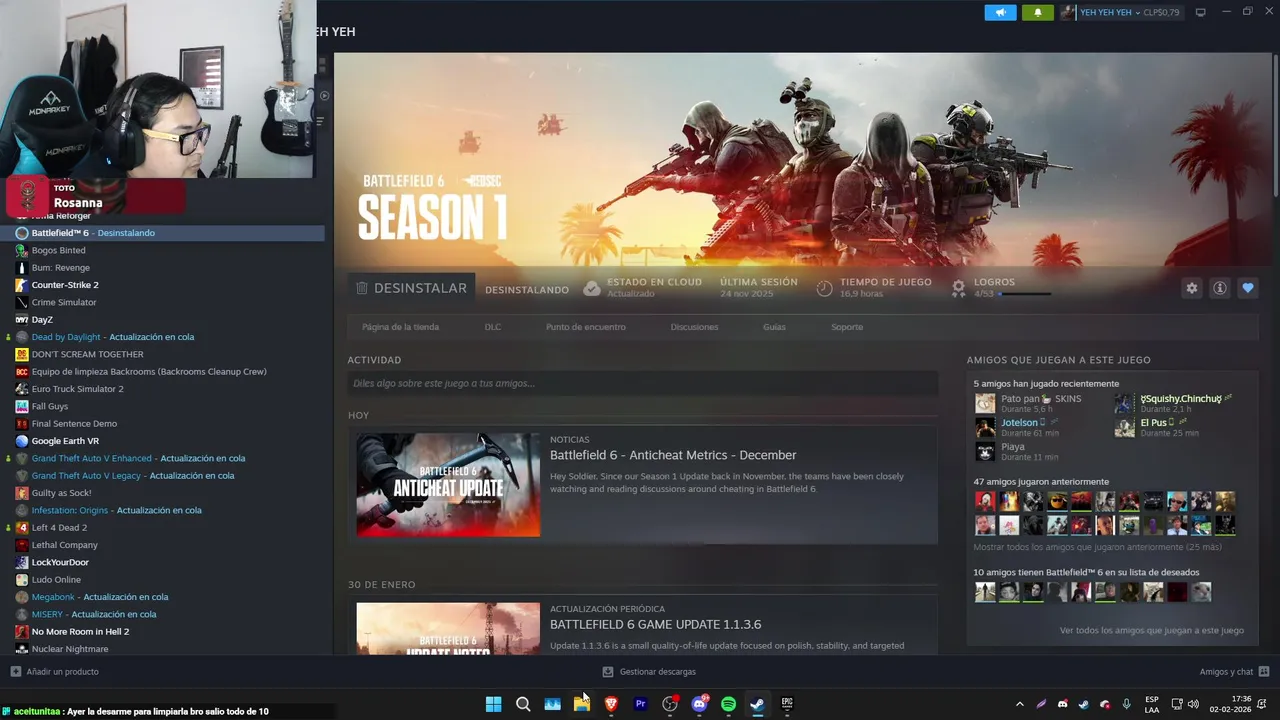Open Battlefield 6 - Anticheat Metrics - December article

point(673,455)
